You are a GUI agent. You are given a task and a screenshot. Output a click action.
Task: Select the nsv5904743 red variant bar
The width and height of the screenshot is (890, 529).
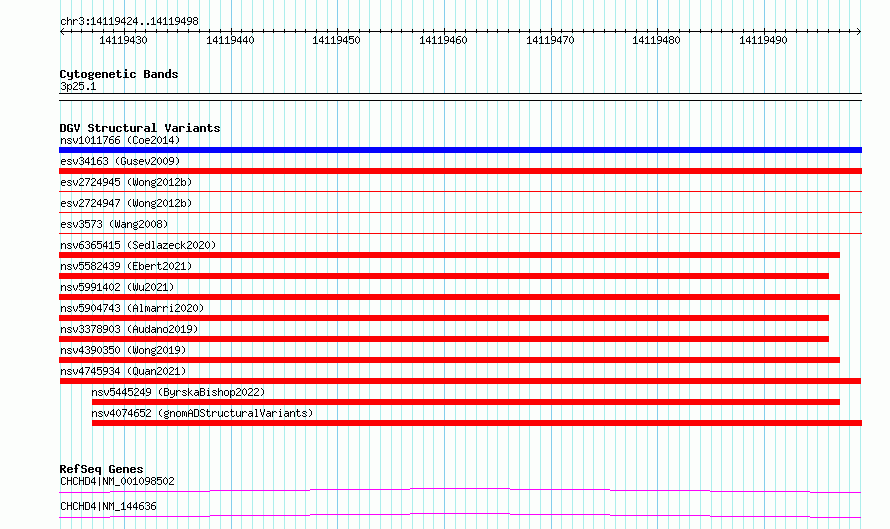tap(444, 318)
